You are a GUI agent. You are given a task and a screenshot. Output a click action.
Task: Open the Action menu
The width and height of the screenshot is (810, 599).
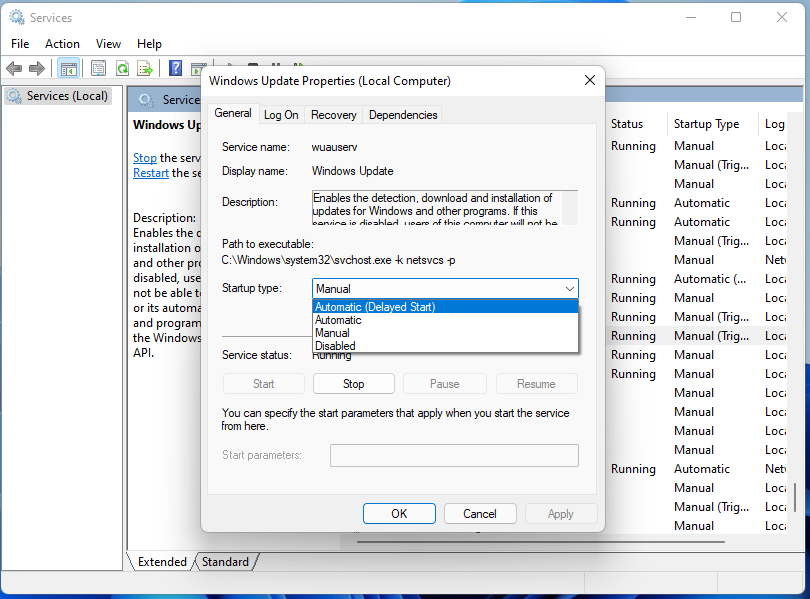click(62, 44)
